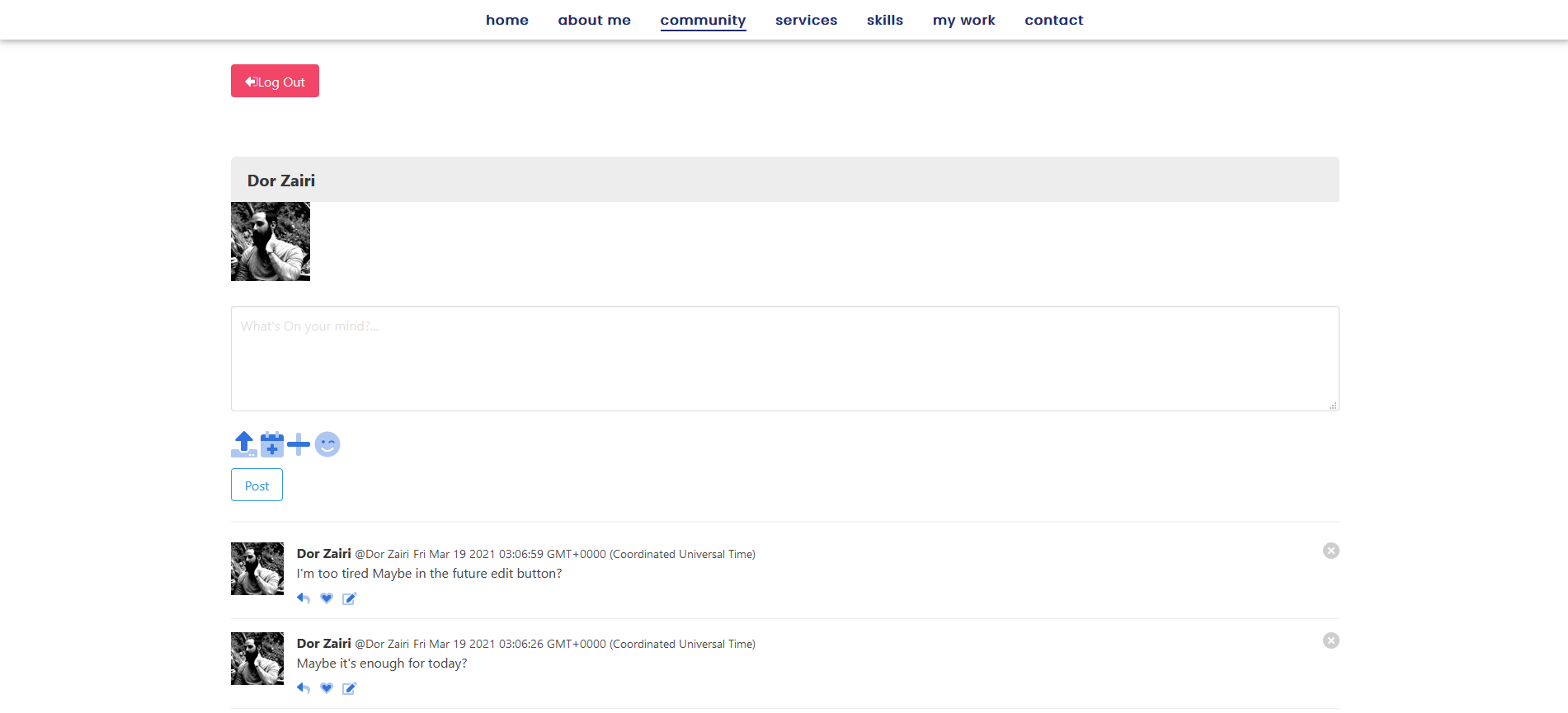
Task: Like 'Maybe it's enough for today?' post
Action: click(327, 688)
